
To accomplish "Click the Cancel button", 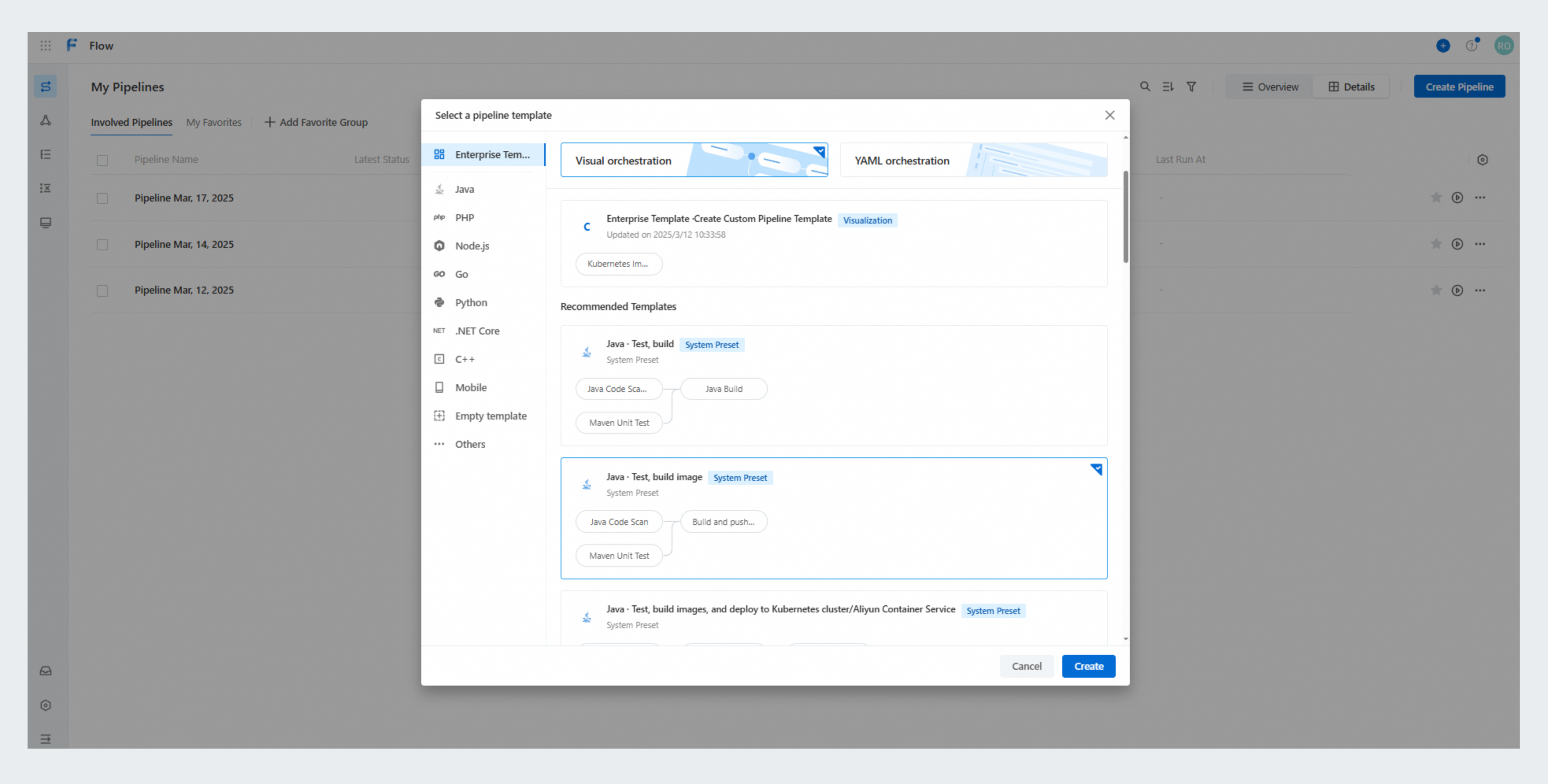I will pos(1026,666).
